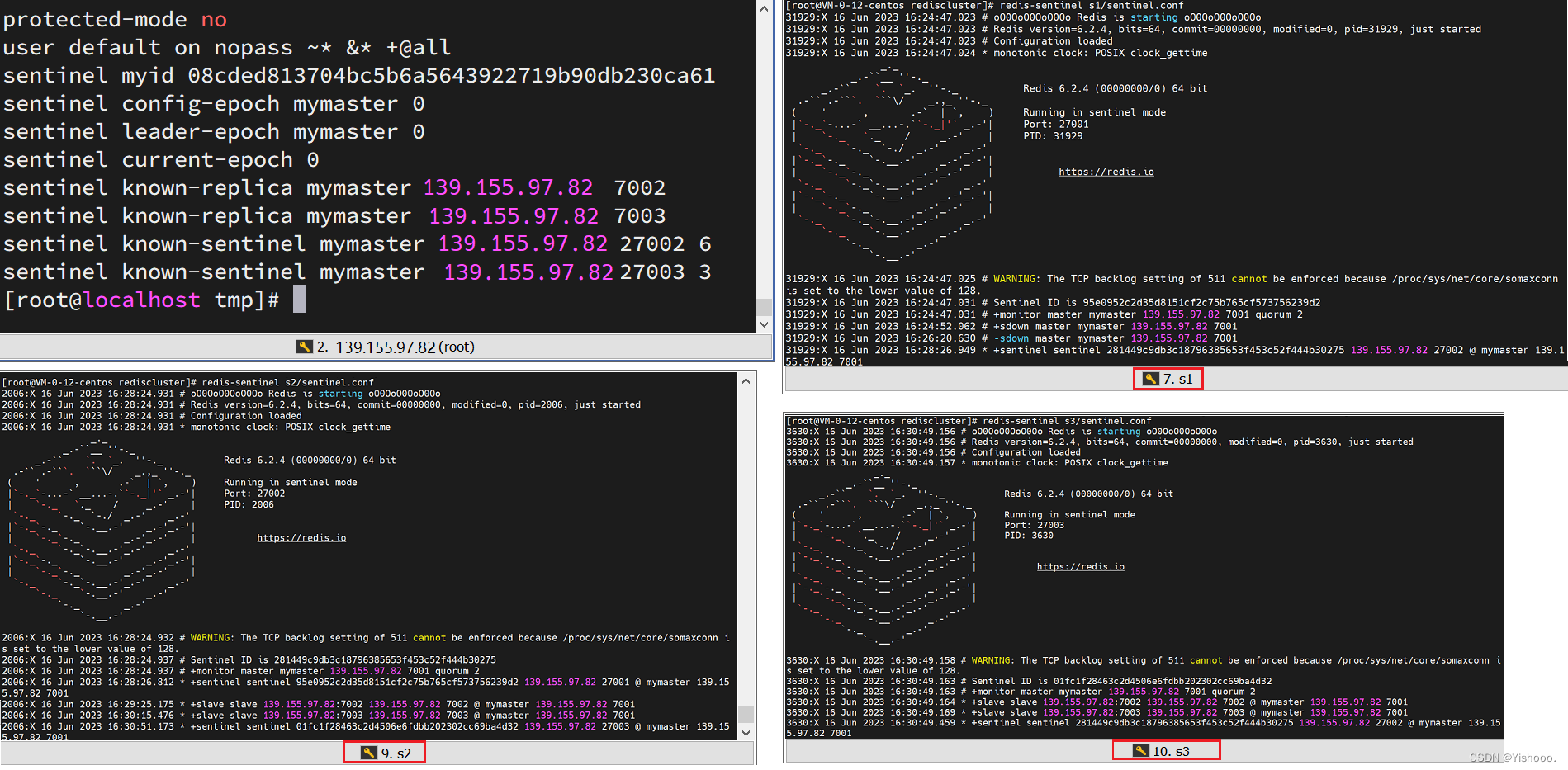Image resolution: width=1568 pixels, height=770 pixels.
Task: Click the scroll-up arrow in the s2 pane
Action: point(746,381)
